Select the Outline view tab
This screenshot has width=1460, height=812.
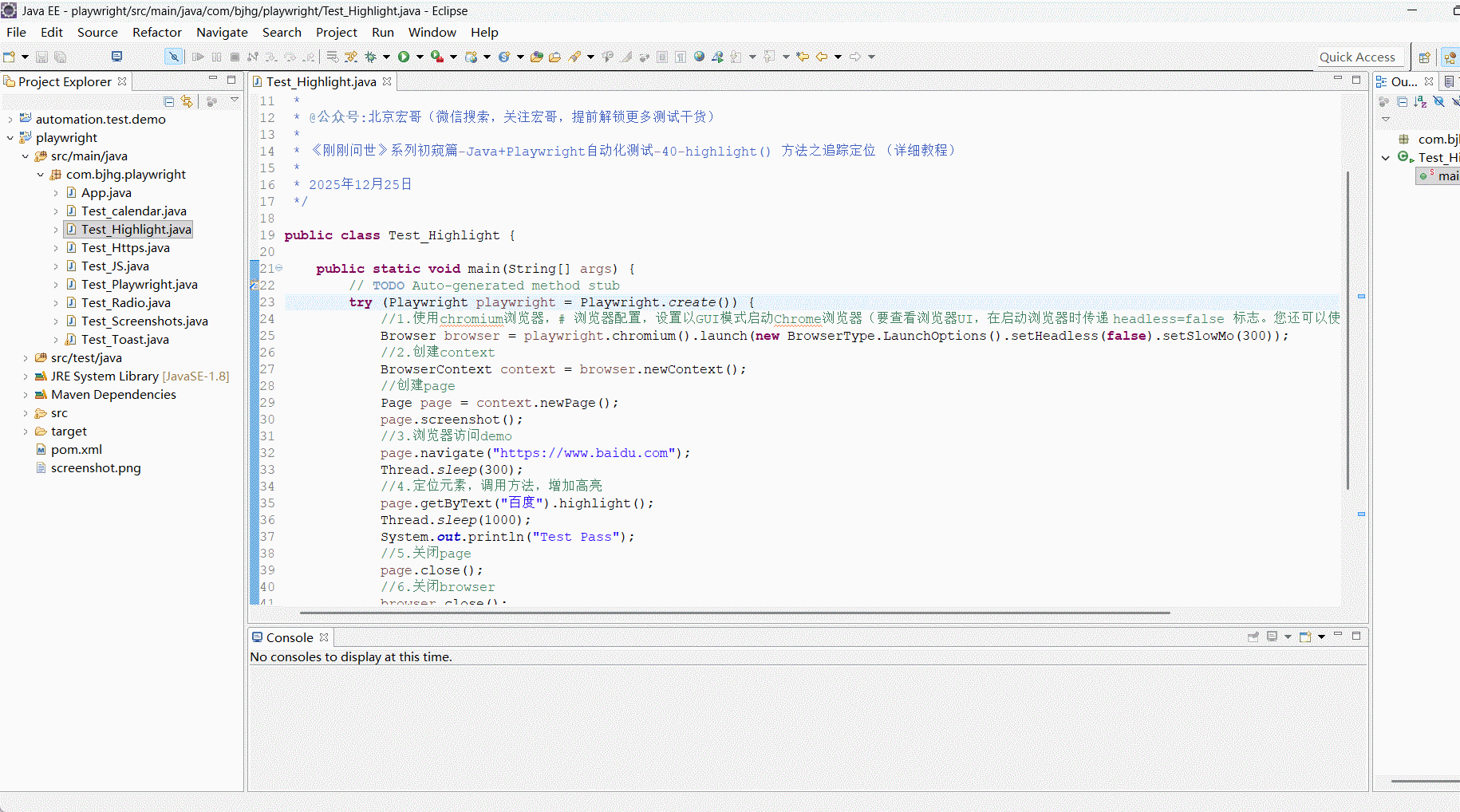coord(1403,81)
